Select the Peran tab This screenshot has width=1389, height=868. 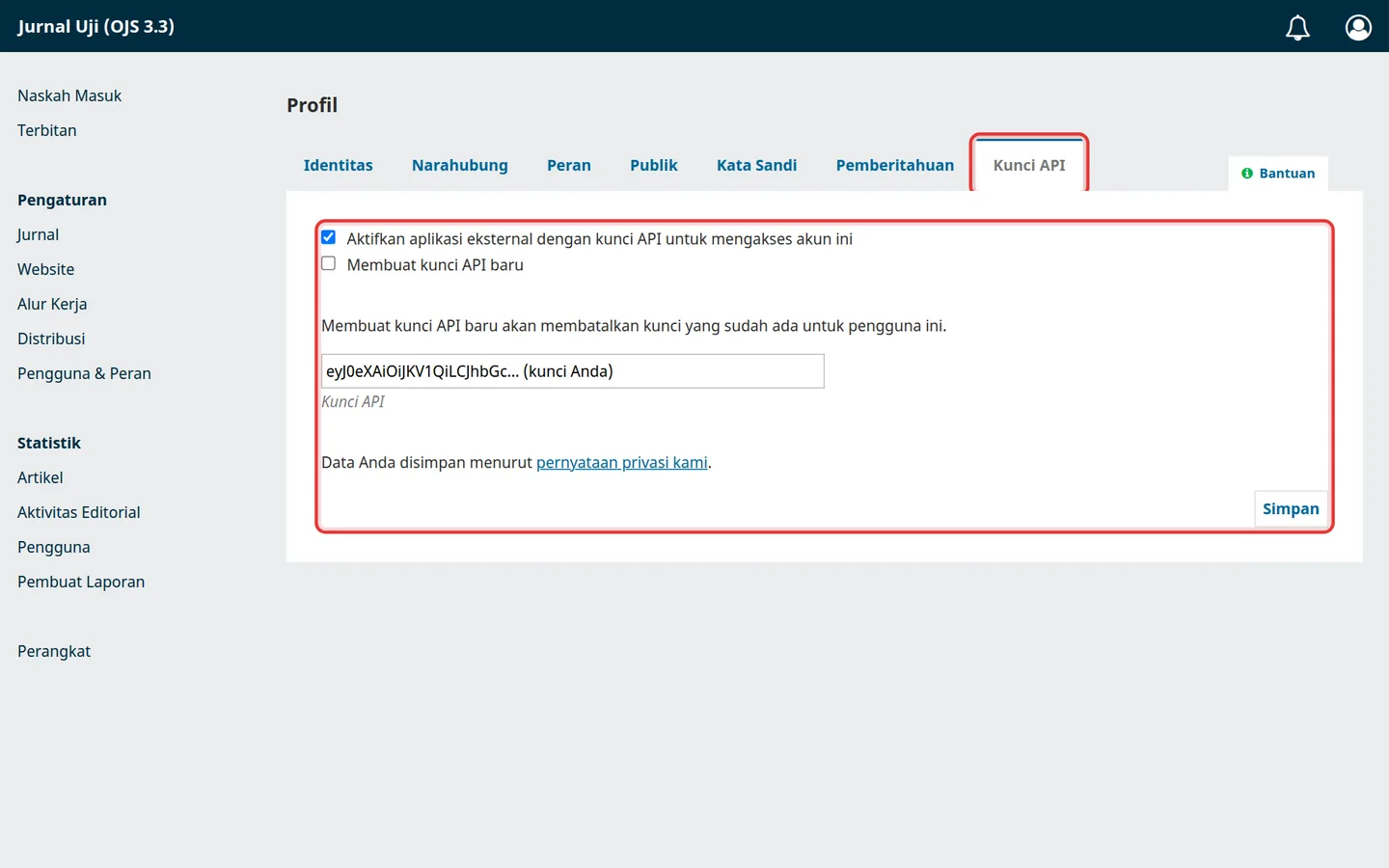click(x=569, y=165)
